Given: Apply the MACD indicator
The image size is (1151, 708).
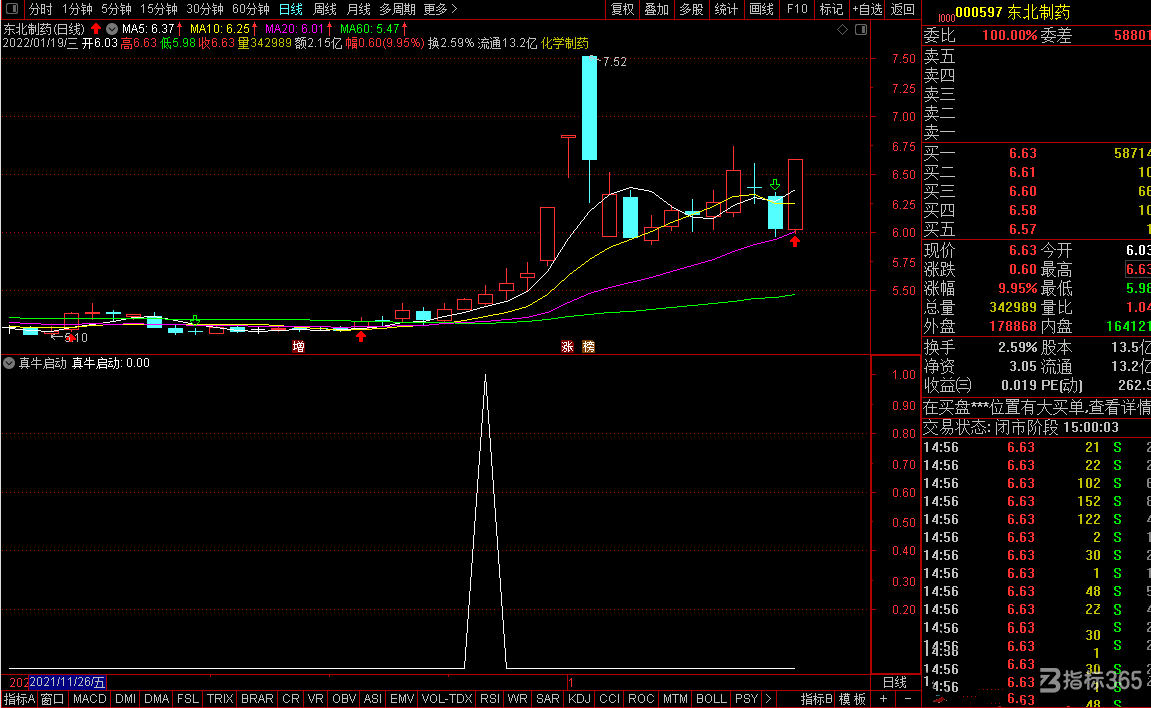Looking at the screenshot, I should pos(90,699).
